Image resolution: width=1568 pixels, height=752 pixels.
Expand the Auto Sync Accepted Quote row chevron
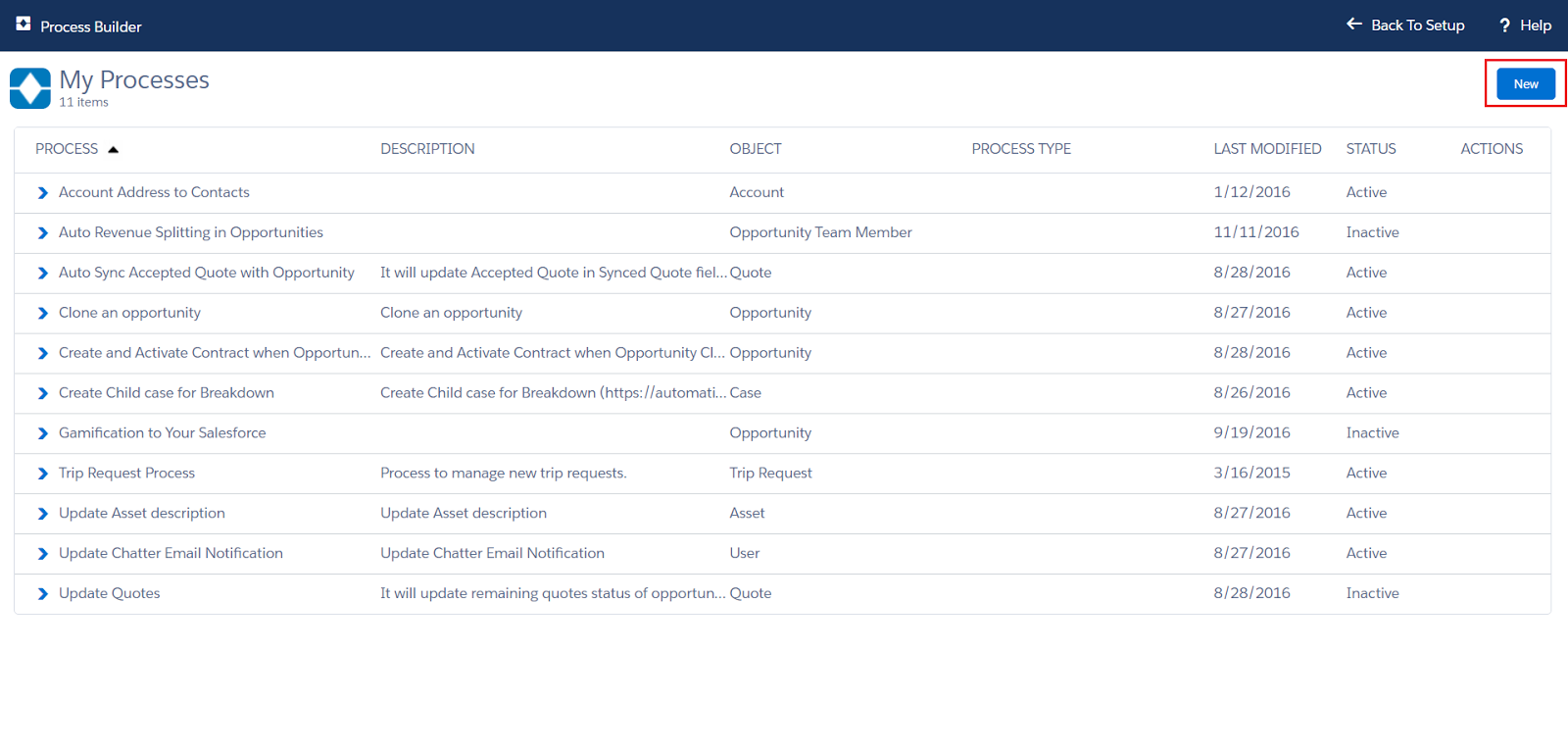42,274
